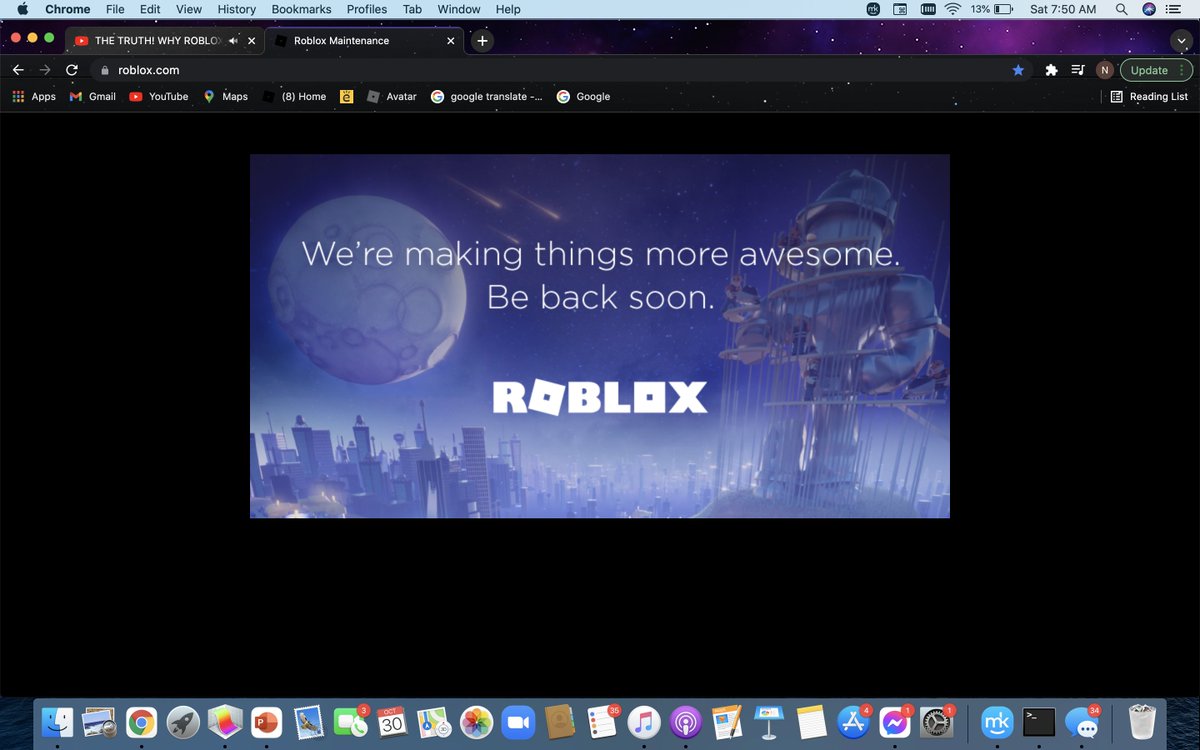Viewport: 1200px width, 750px height.
Task: Open the YouTube bookmark
Action: click(159, 97)
